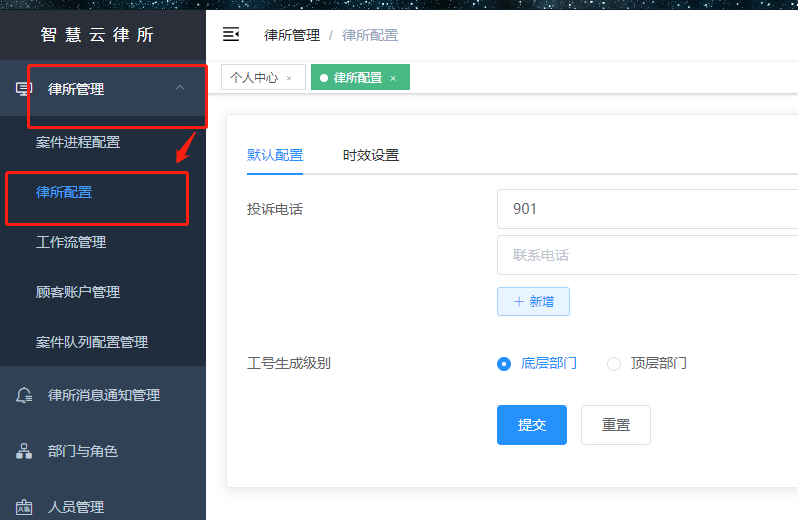Click the monitor icon beside 律所管理

click(23, 89)
